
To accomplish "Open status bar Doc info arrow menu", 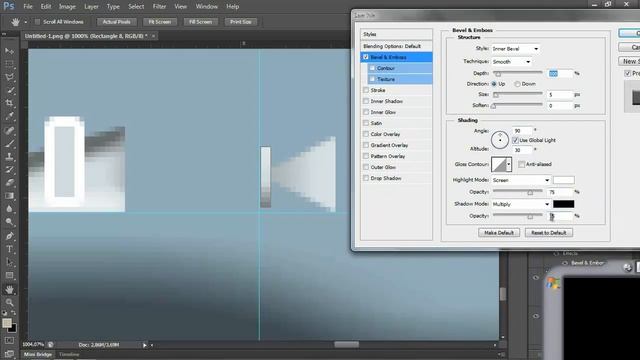I will click(x=144, y=345).
